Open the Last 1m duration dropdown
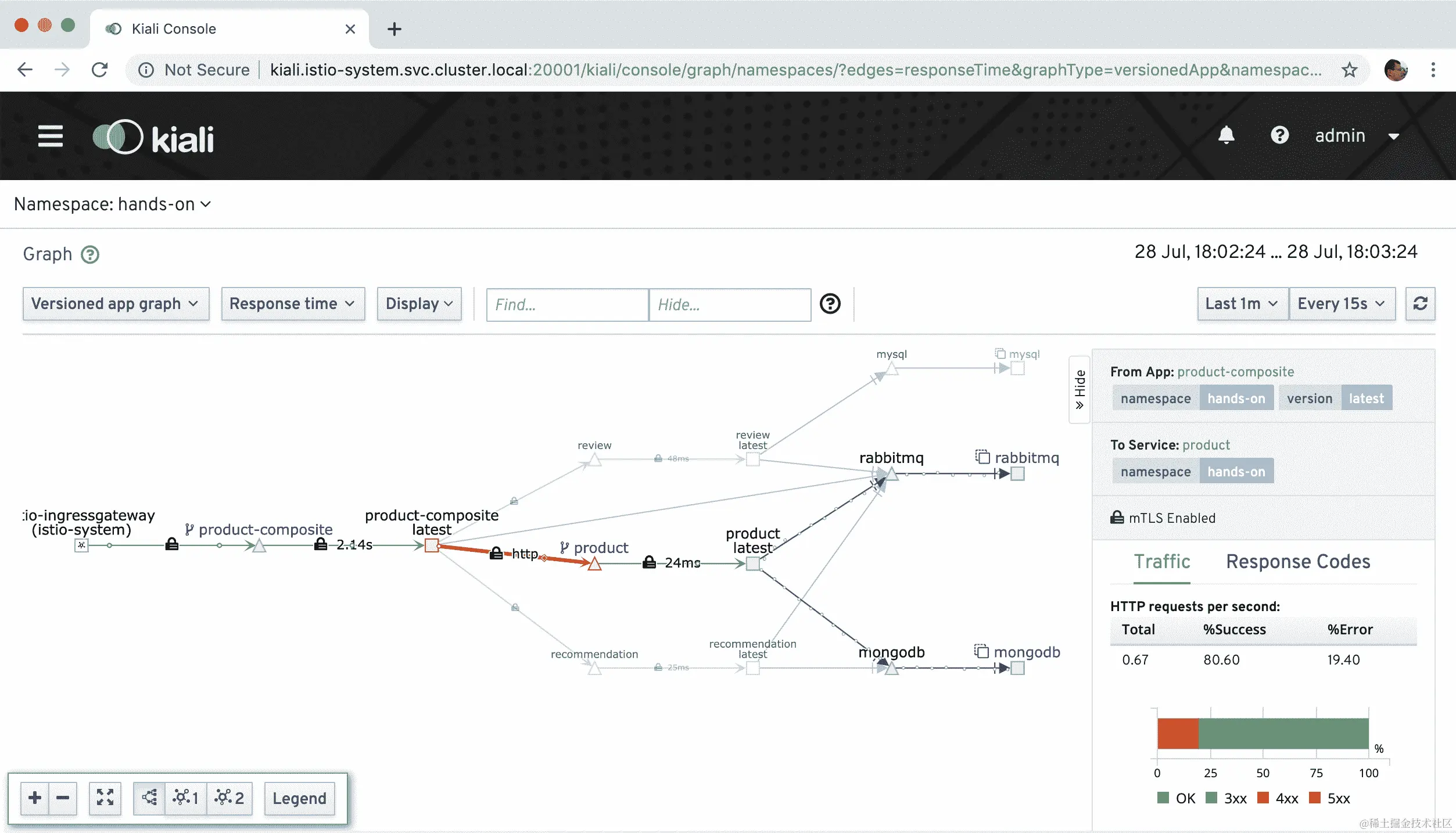1456x833 pixels. point(1242,303)
